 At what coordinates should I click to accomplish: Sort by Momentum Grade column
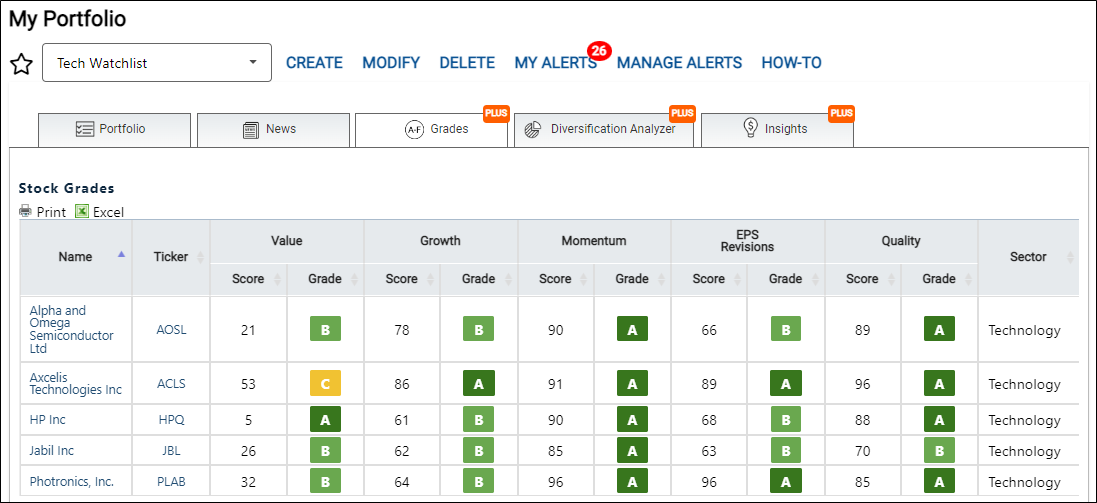[x=632, y=278]
